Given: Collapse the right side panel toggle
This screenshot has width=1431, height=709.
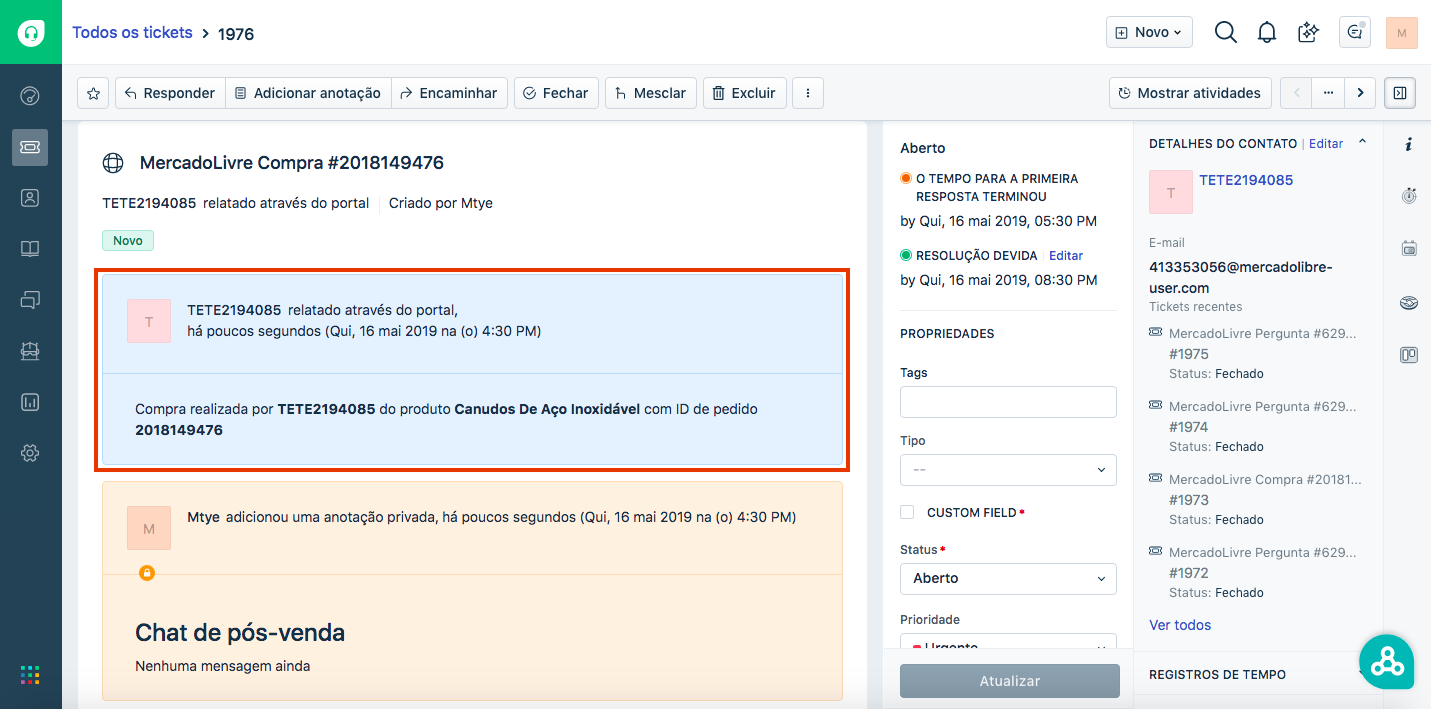Looking at the screenshot, I should click(x=1400, y=93).
